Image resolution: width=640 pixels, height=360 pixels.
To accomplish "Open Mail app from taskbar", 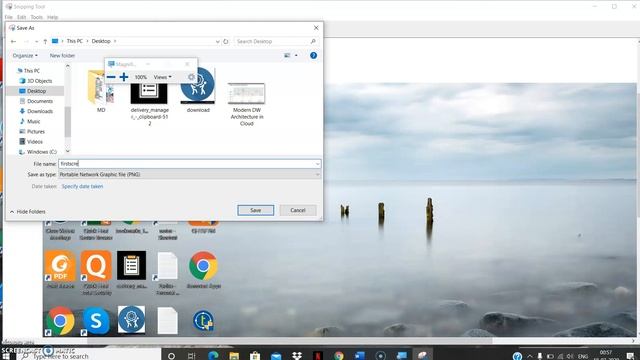I will pyautogui.click(x=276, y=356).
